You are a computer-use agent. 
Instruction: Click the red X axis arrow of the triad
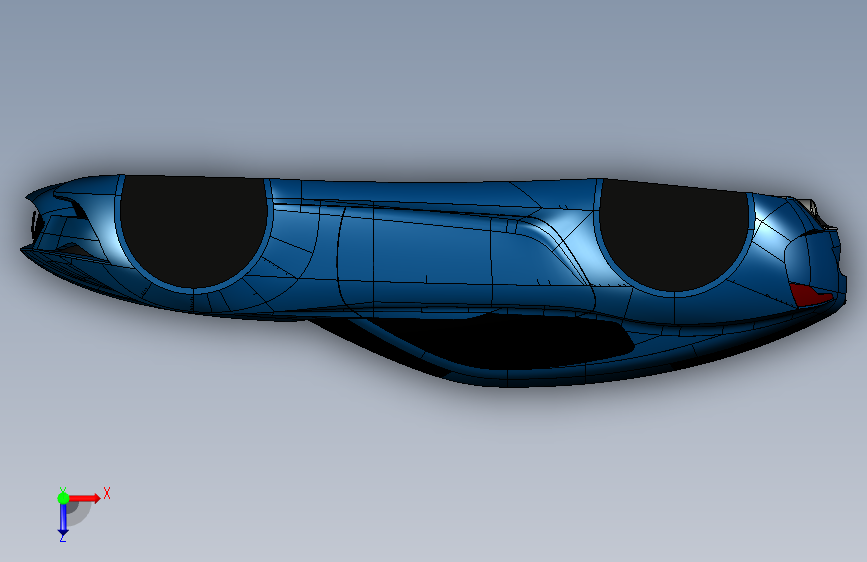pos(84,498)
